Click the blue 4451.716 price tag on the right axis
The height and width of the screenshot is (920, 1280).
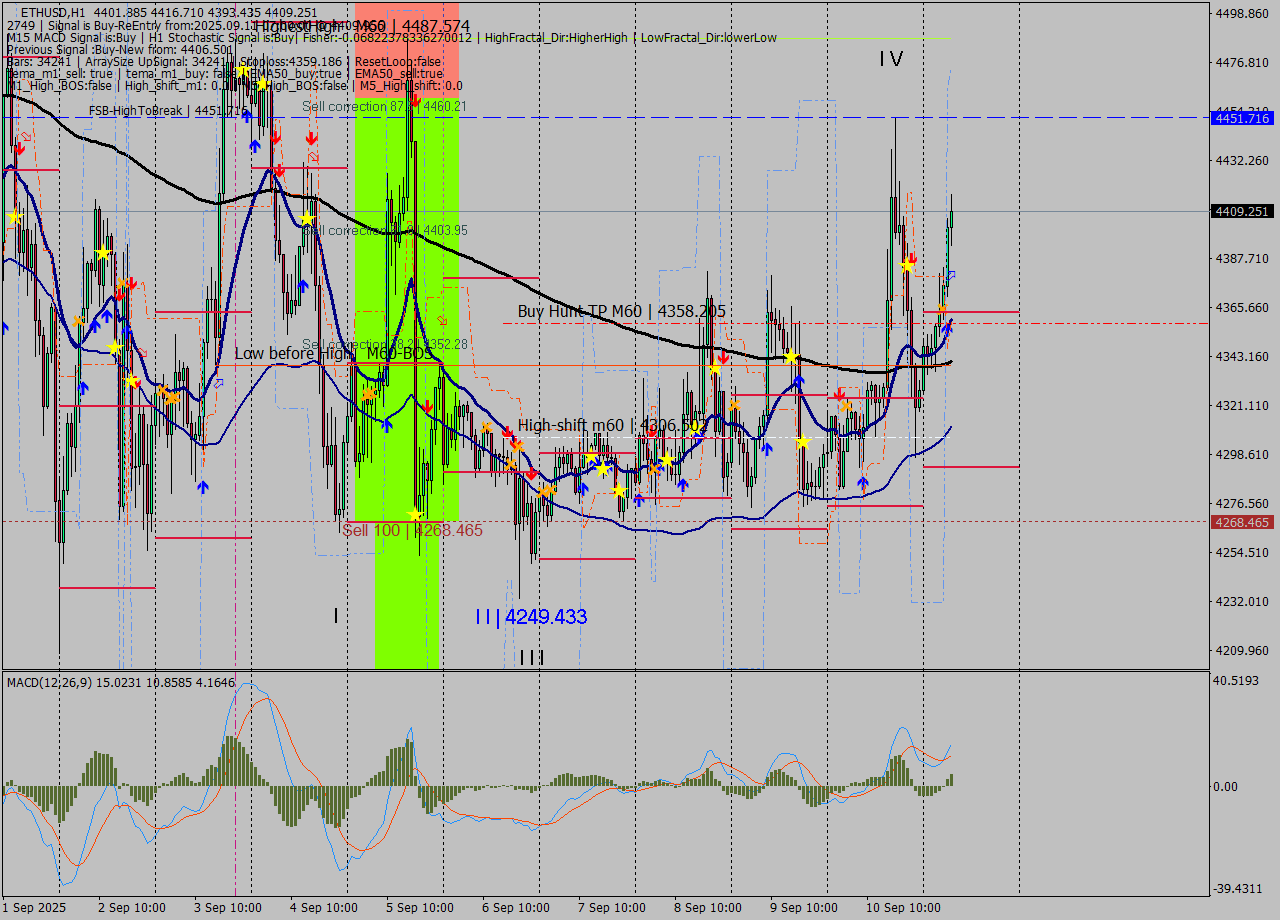(x=1243, y=118)
